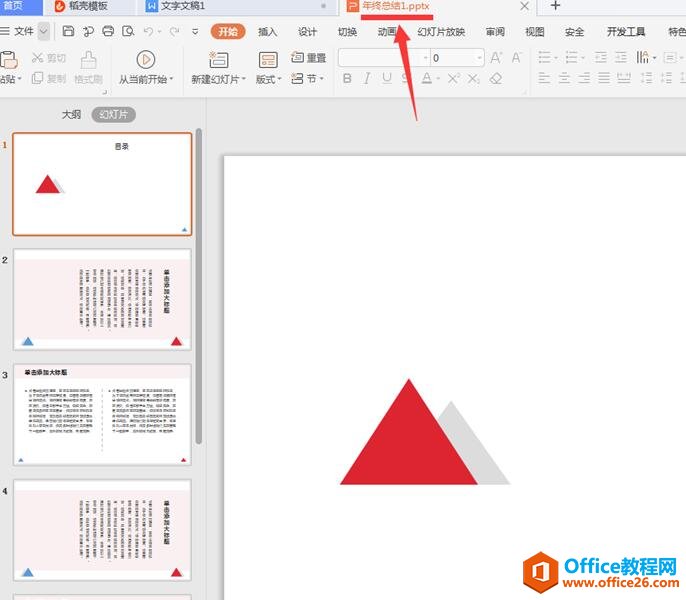Viewport: 686px width, 600px height.
Task: Click the font color A icon
Action: 427,79
